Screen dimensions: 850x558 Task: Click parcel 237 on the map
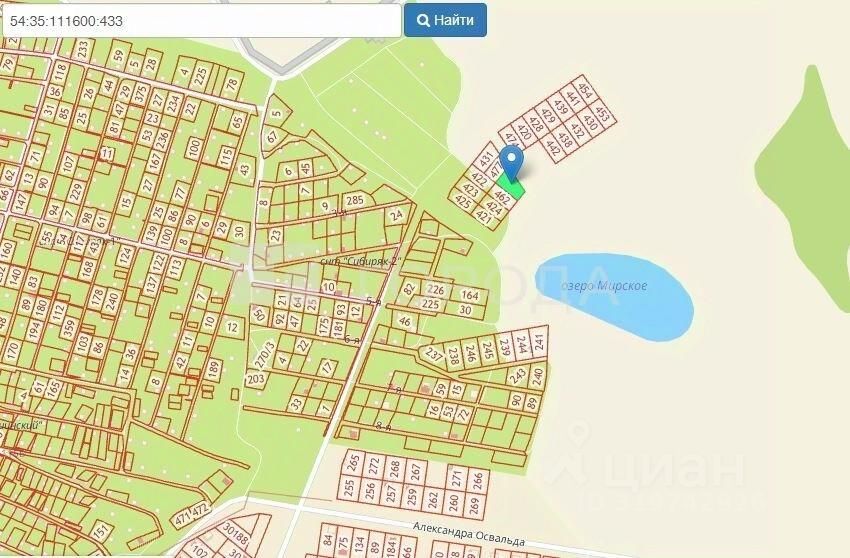coord(434,354)
